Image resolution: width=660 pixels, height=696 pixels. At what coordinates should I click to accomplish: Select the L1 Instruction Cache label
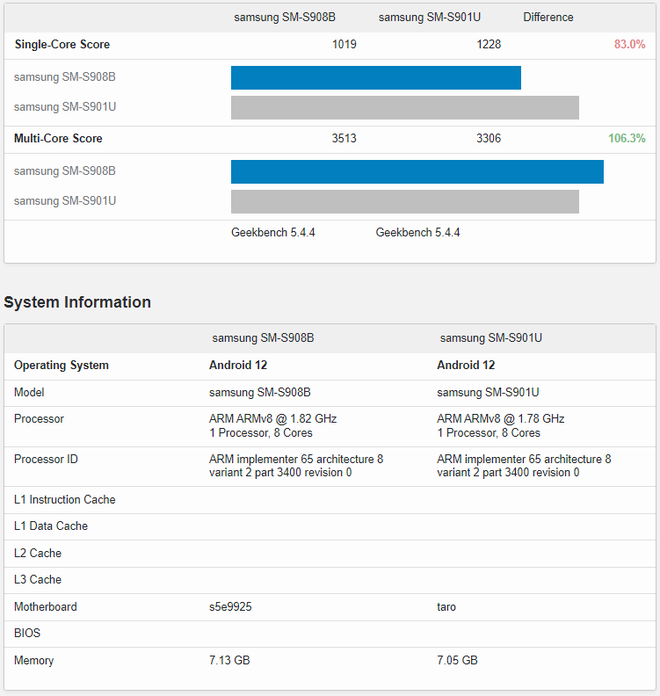(65, 500)
